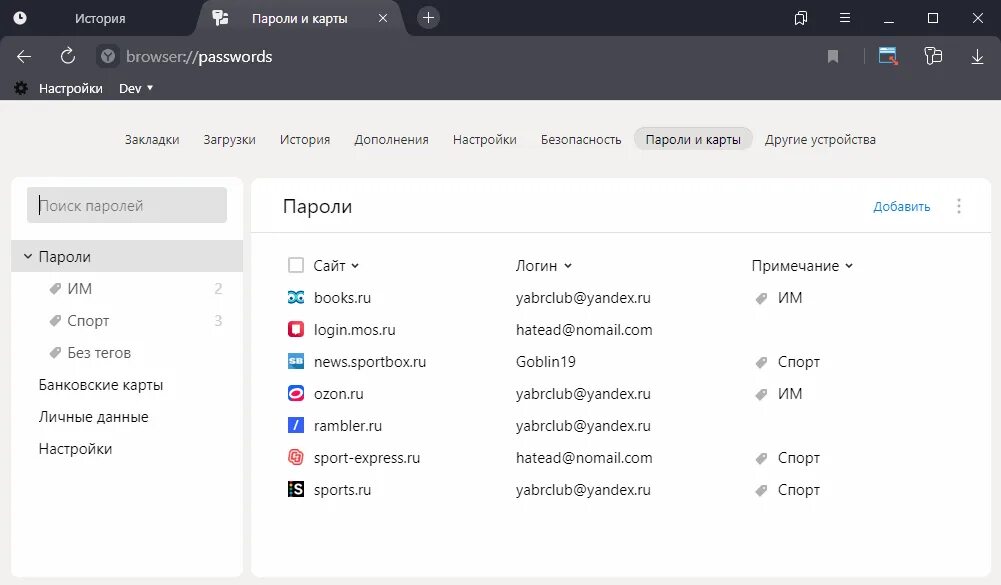Click the back navigation arrow

pos(25,57)
